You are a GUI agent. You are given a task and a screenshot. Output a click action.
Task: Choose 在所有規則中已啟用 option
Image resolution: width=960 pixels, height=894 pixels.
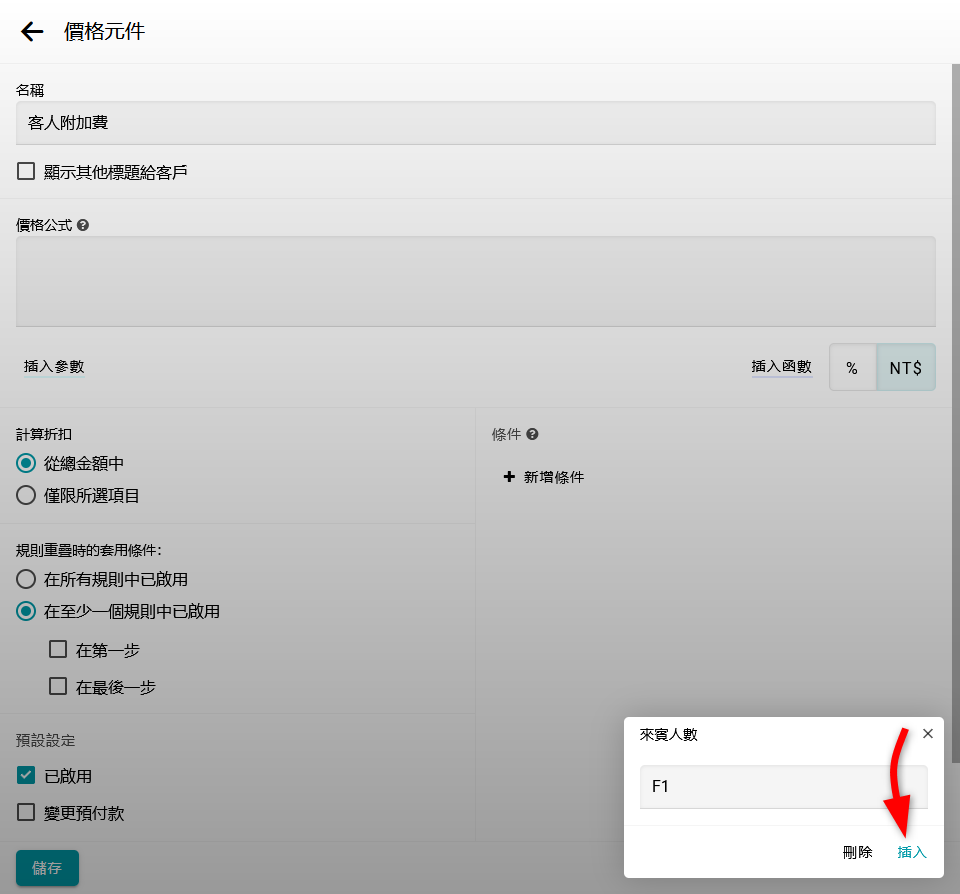[26, 579]
